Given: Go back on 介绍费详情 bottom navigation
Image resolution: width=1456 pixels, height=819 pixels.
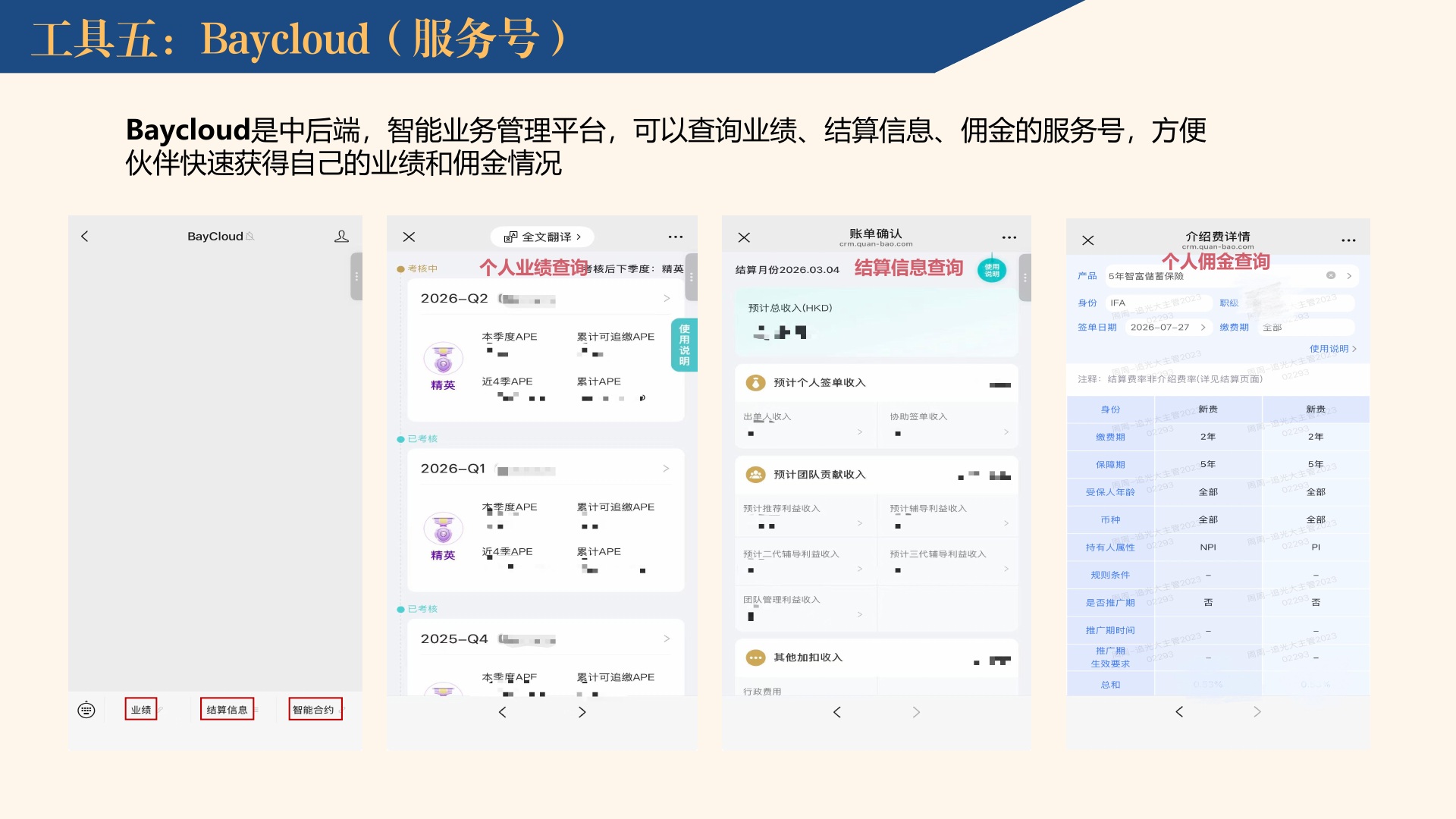Looking at the screenshot, I should point(1179,711).
